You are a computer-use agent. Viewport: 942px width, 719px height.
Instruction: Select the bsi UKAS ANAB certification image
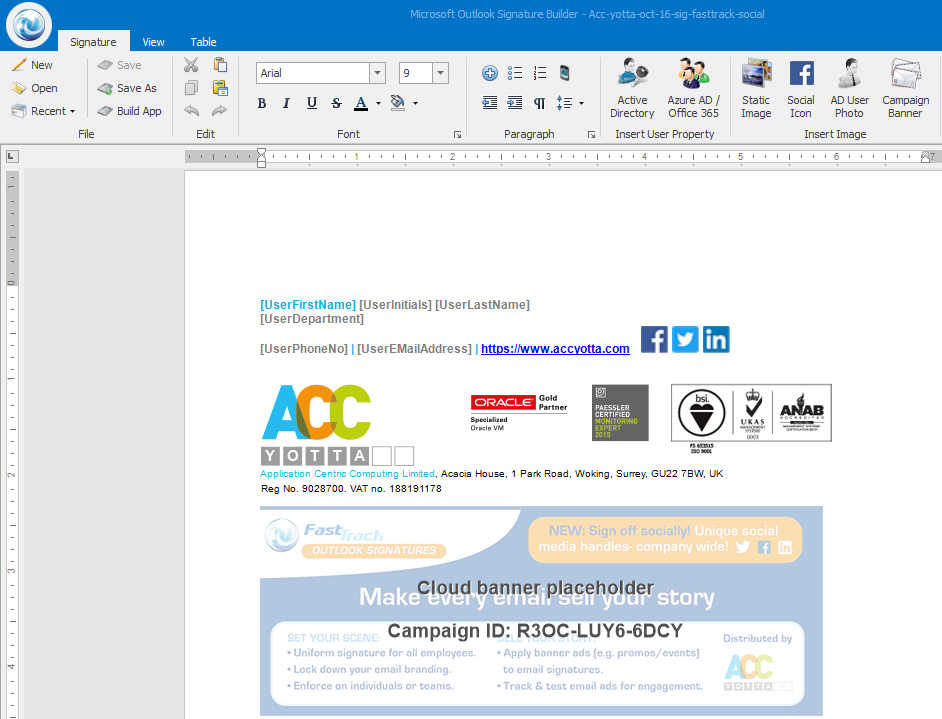751,418
